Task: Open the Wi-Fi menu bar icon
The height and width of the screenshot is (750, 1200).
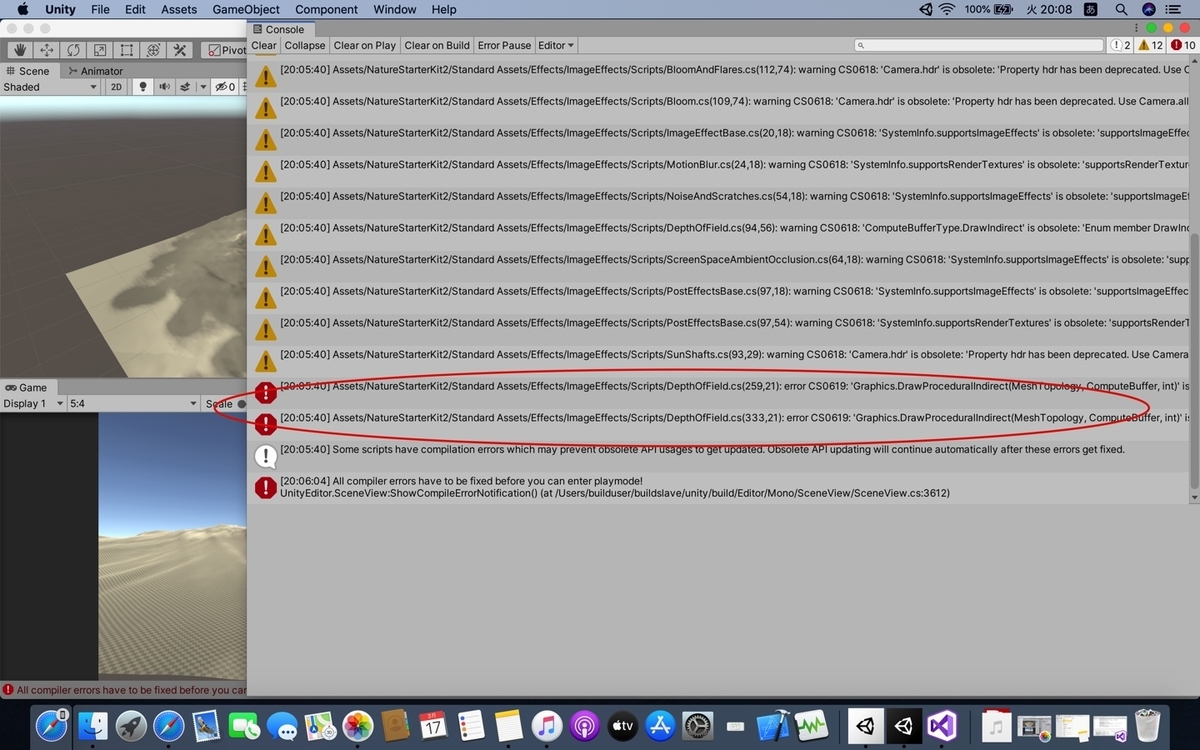Action: coord(947,10)
